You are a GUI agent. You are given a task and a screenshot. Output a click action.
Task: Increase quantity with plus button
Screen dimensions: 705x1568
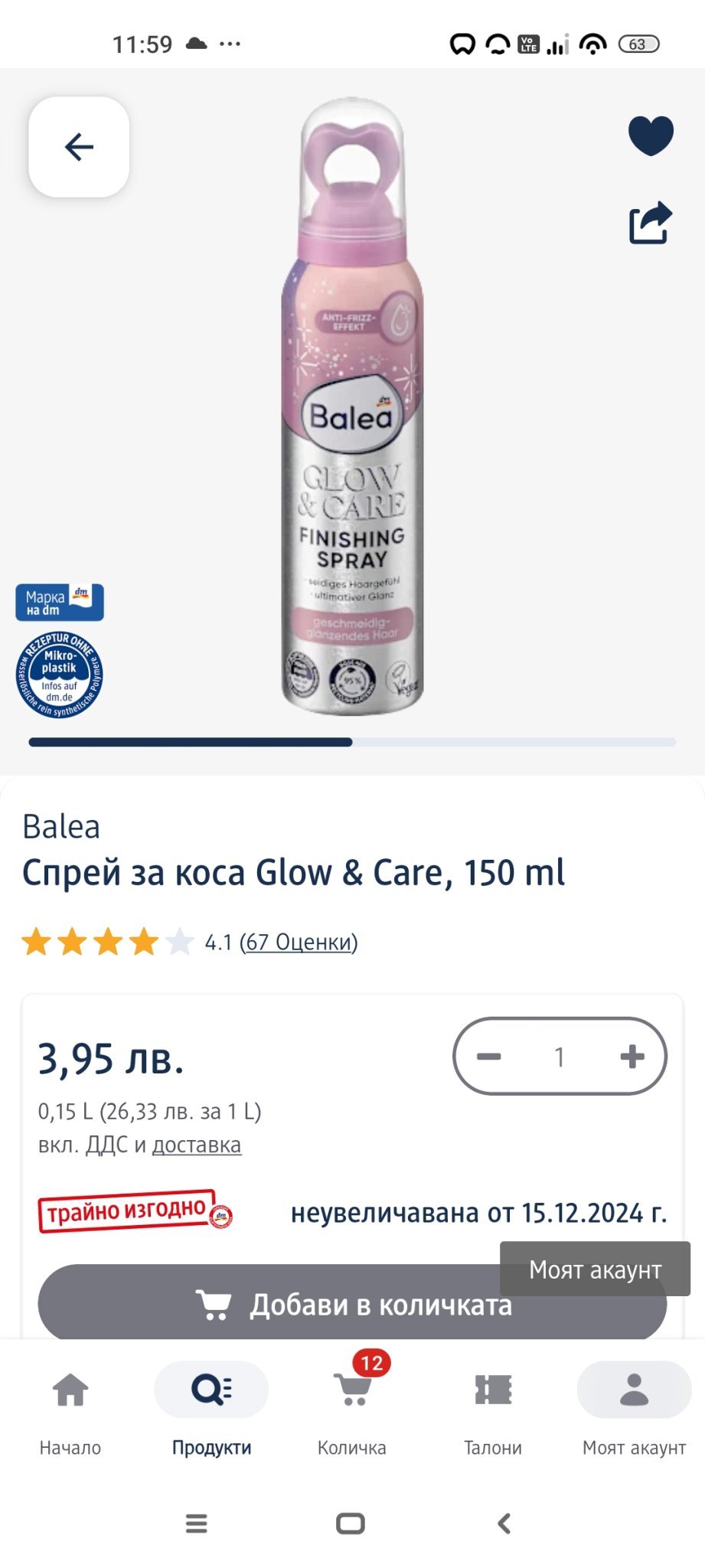[632, 1057]
